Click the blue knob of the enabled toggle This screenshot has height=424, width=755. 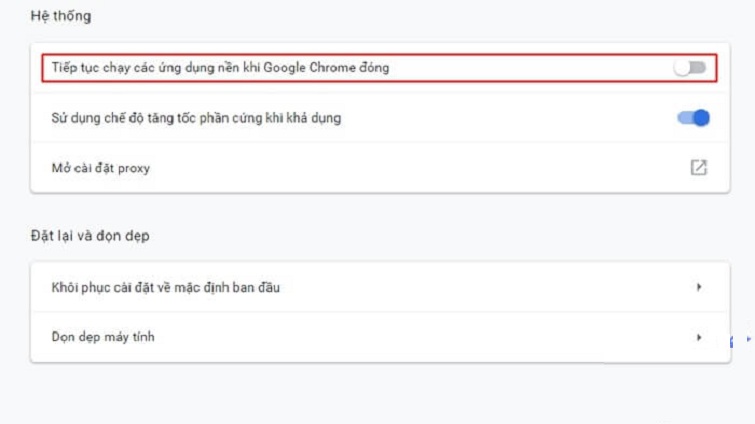click(701, 118)
